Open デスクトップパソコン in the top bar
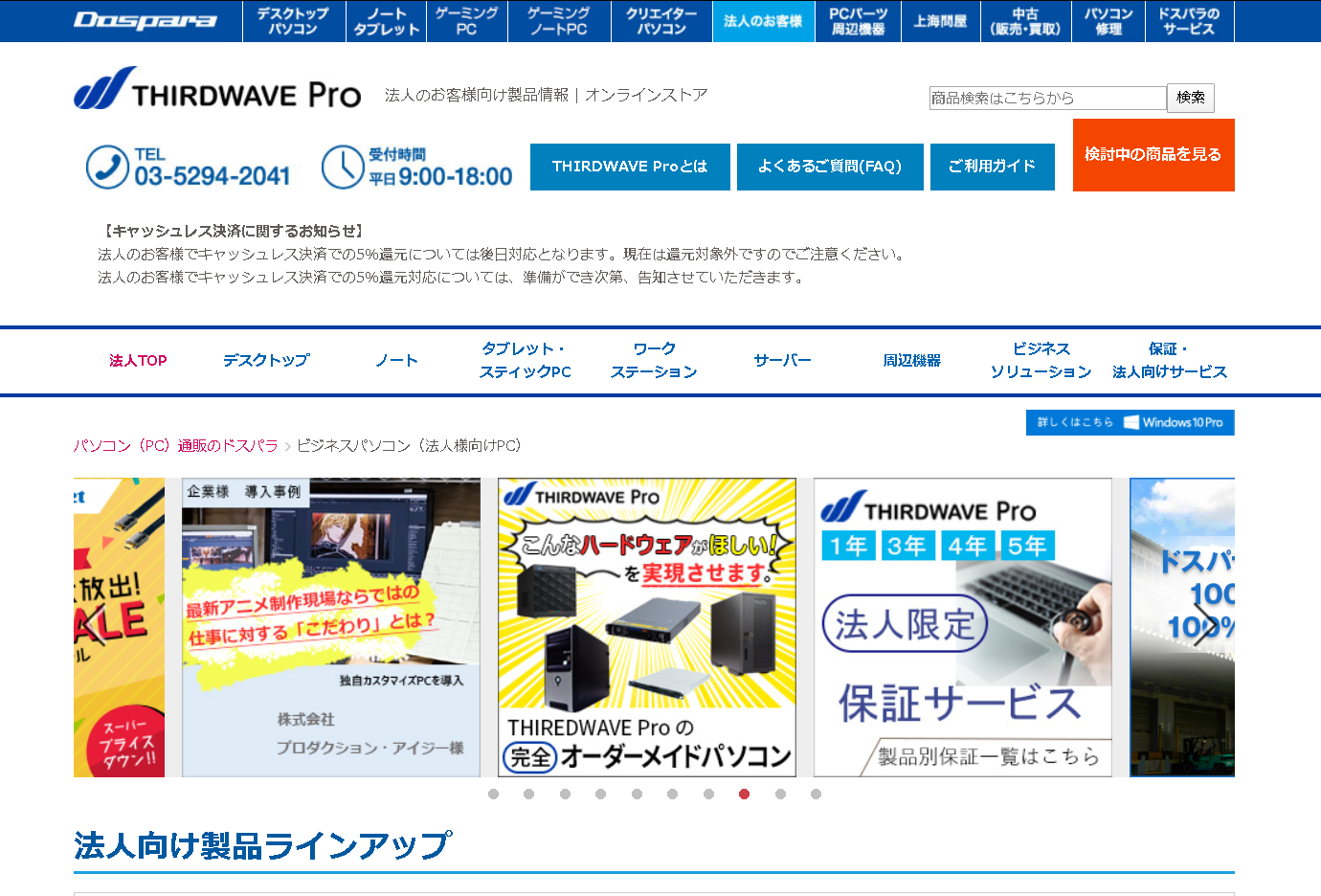 (x=293, y=21)
